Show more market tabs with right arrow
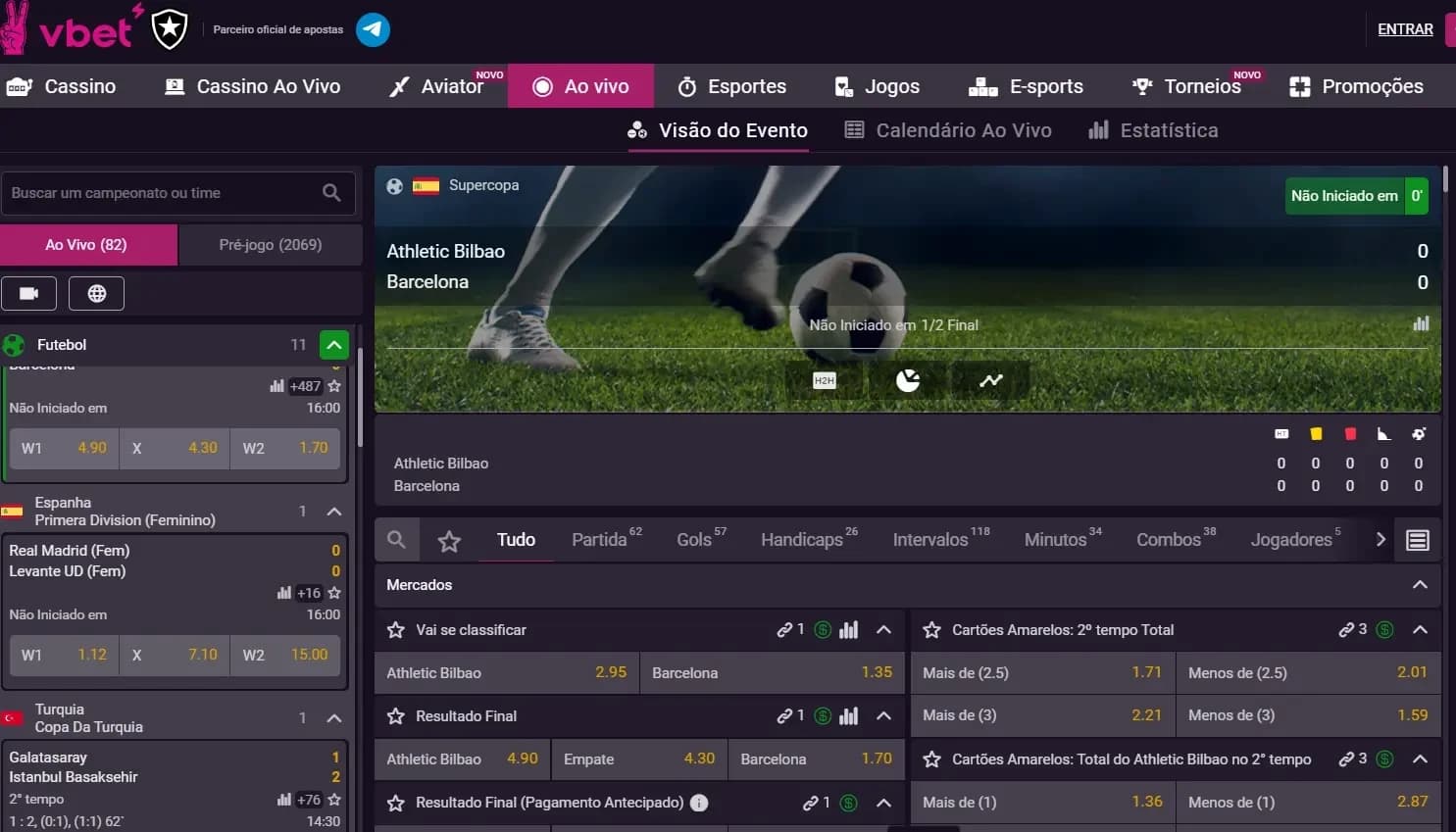Screen dimensions: 1456x832 coord(1381,540)
